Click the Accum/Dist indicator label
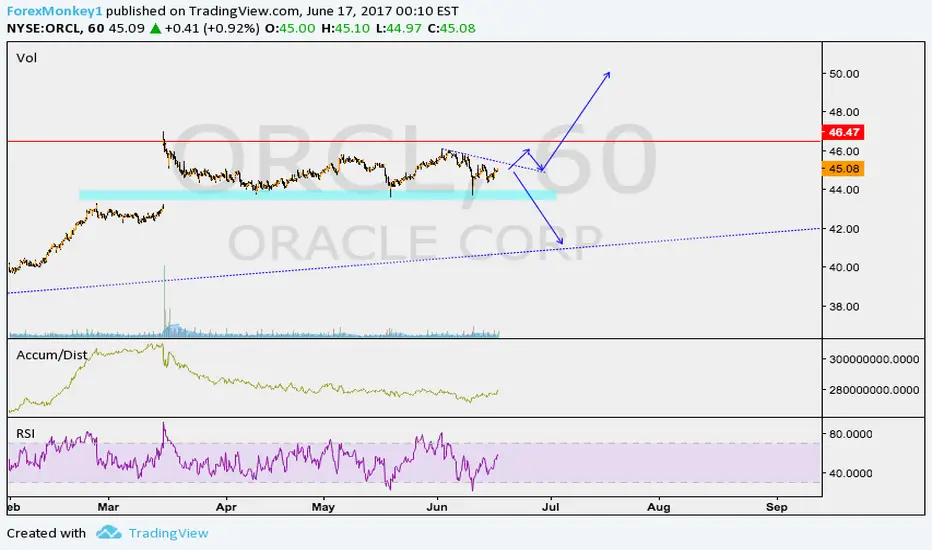The image size is (932, 550). coord(52,355)
